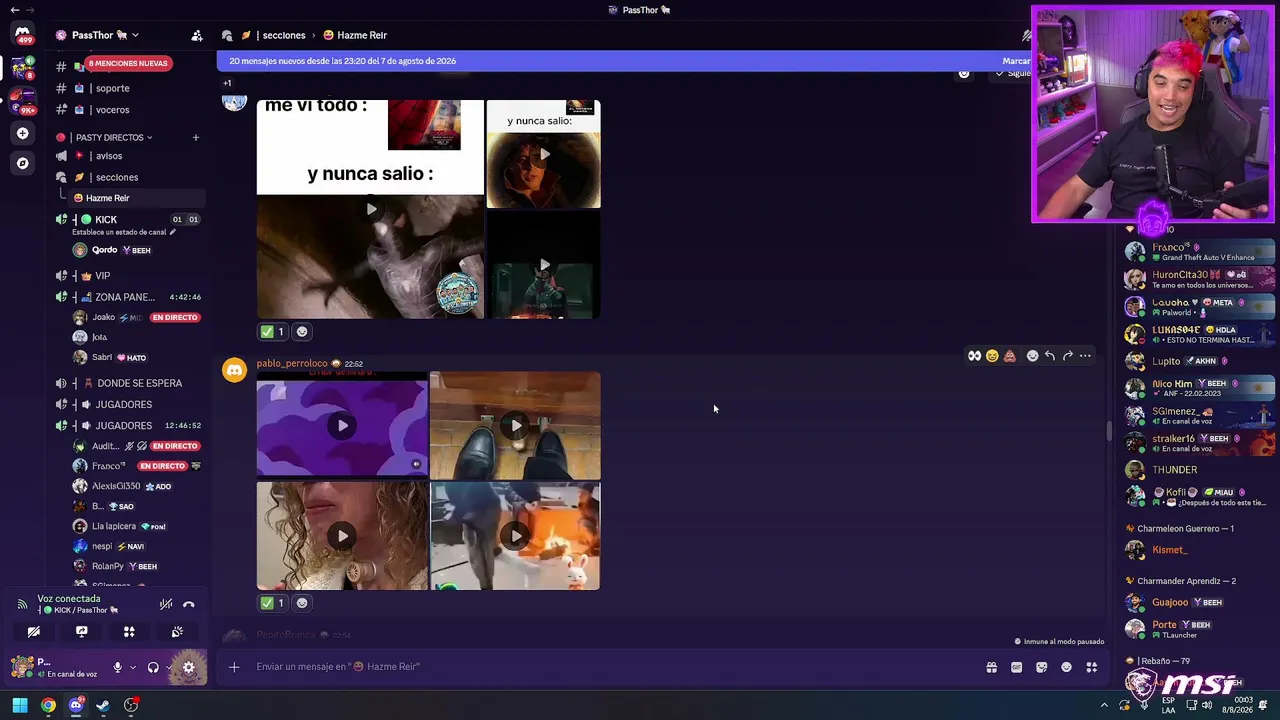The height and width of the screenshot is (720, 1280).
Task: Play the black shoes video thumbnail
Action: point(515,425)
